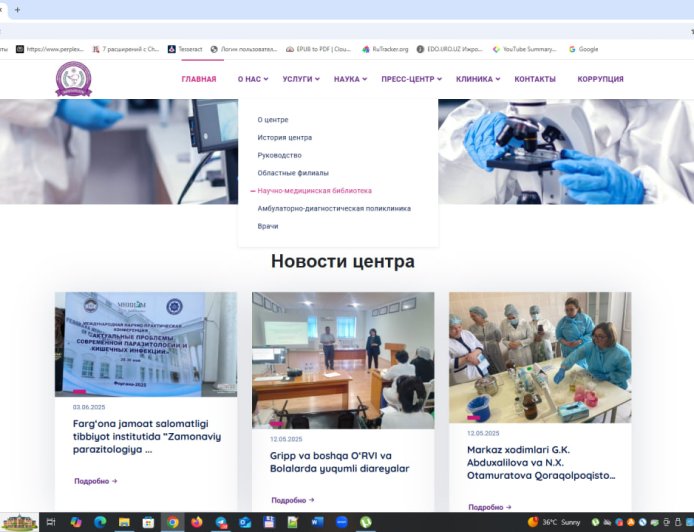The image size is (694, 532).
Task: Open the lecture hall news thumbnail
Action: coord(343,360)
